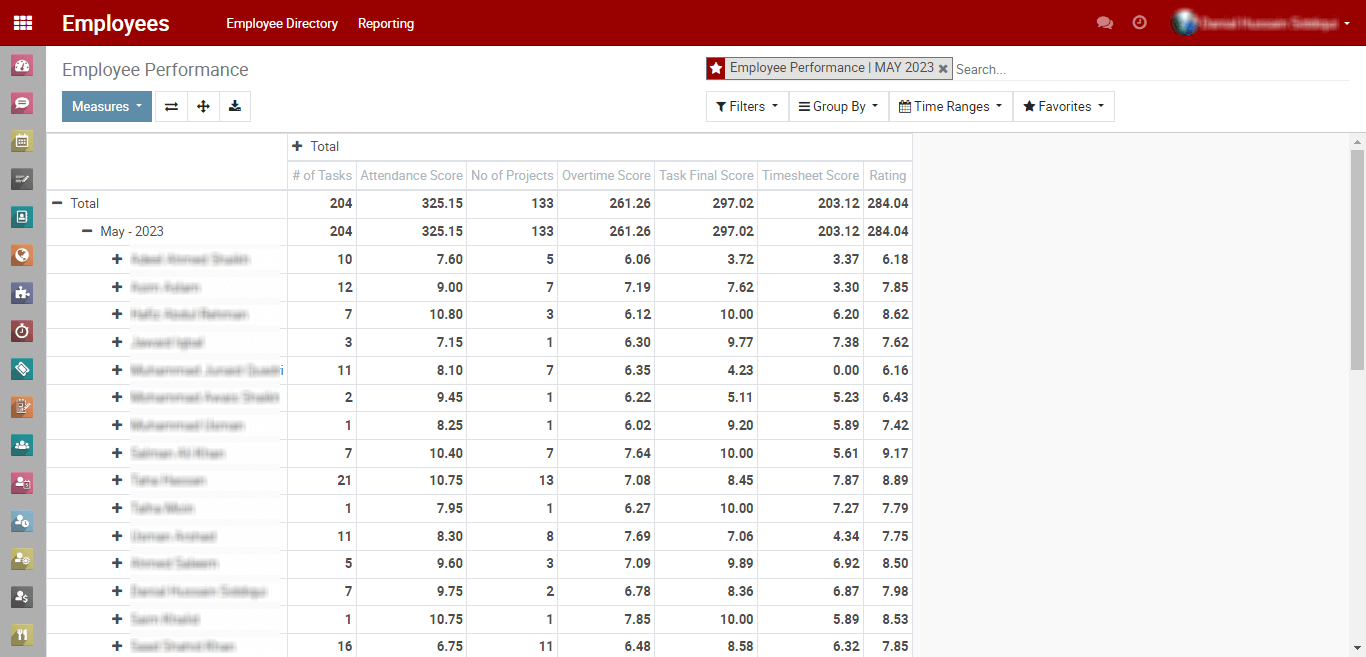1366x657 pixels.
Task: Open the Notes pencil sidebar icon
Action: pyautogui.click(x=22, y=179)
